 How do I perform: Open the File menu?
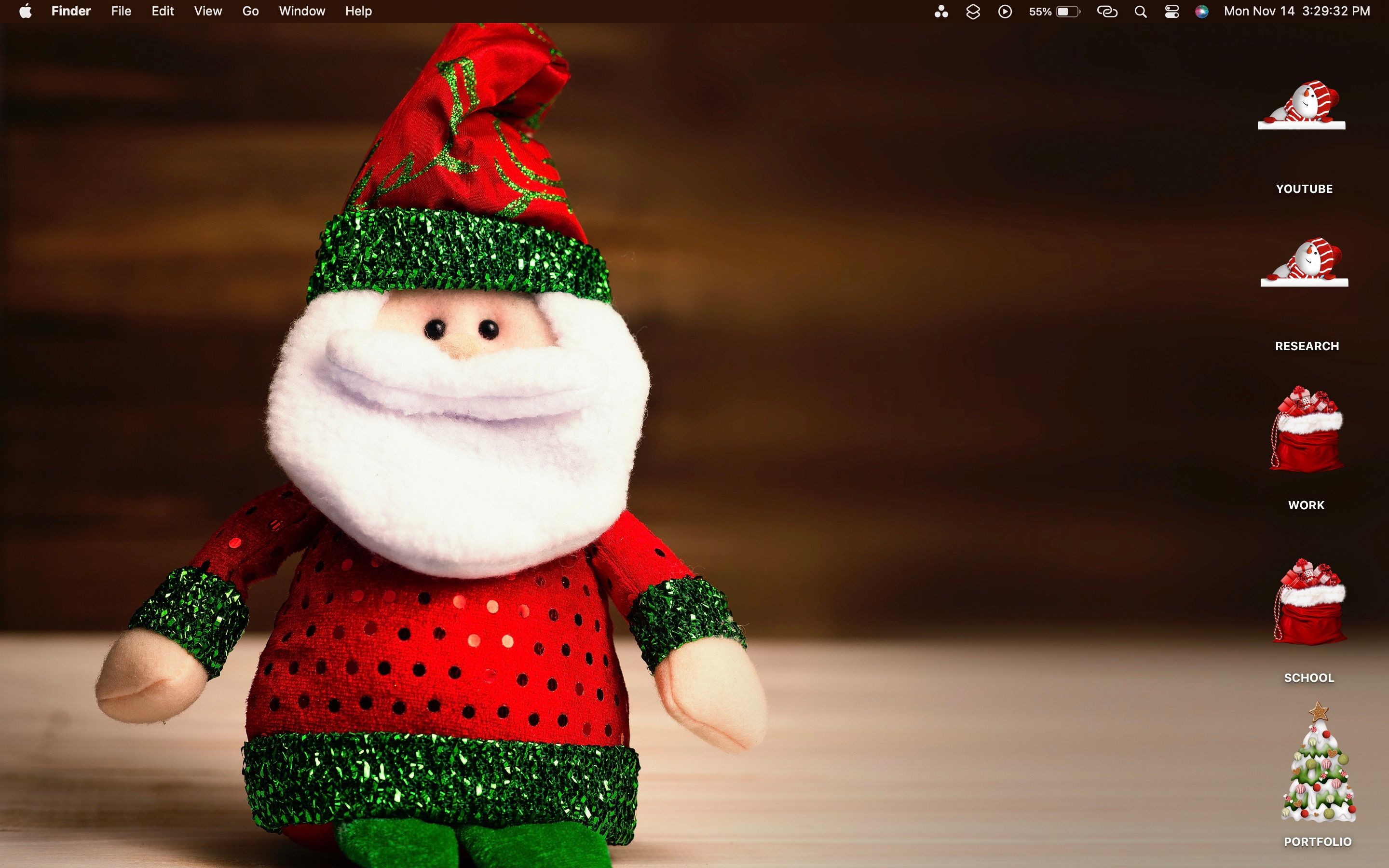pos(121,12)
